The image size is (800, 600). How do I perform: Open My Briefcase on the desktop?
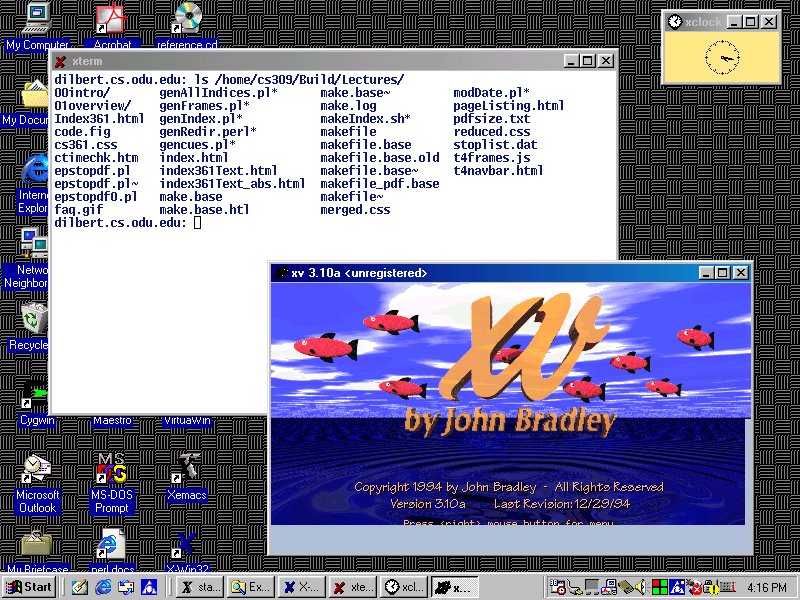click(x=36, y=545)
